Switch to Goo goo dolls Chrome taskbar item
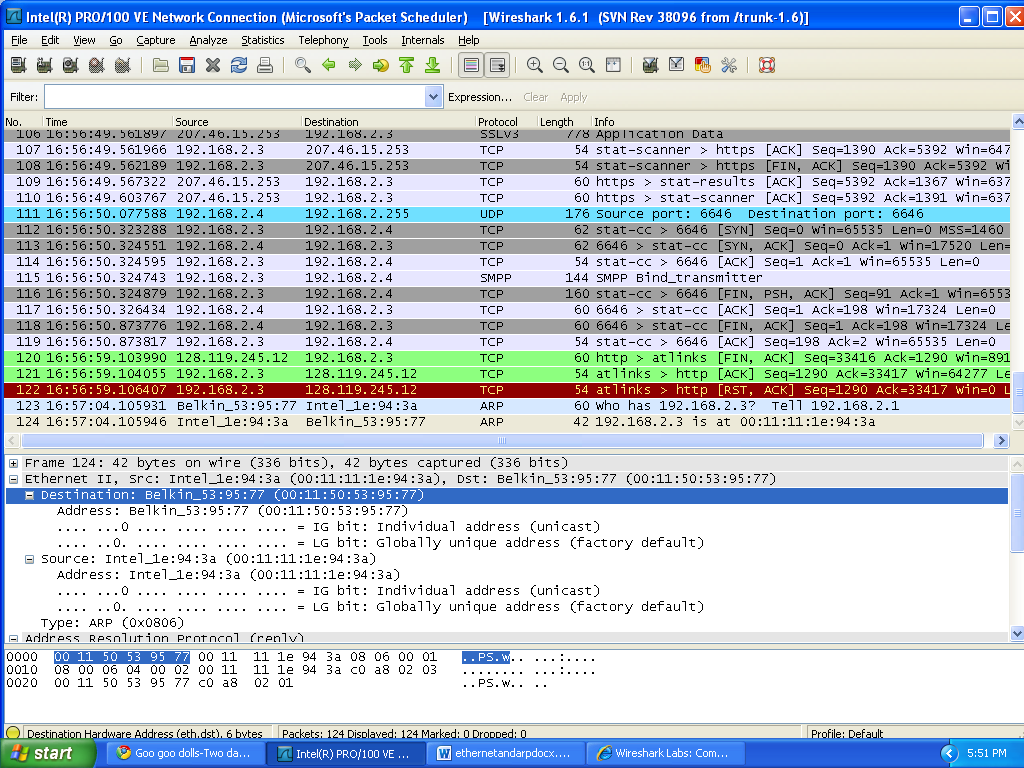Image resolution: width=1024 pixels, height=768 pixels. coord(184,753)
